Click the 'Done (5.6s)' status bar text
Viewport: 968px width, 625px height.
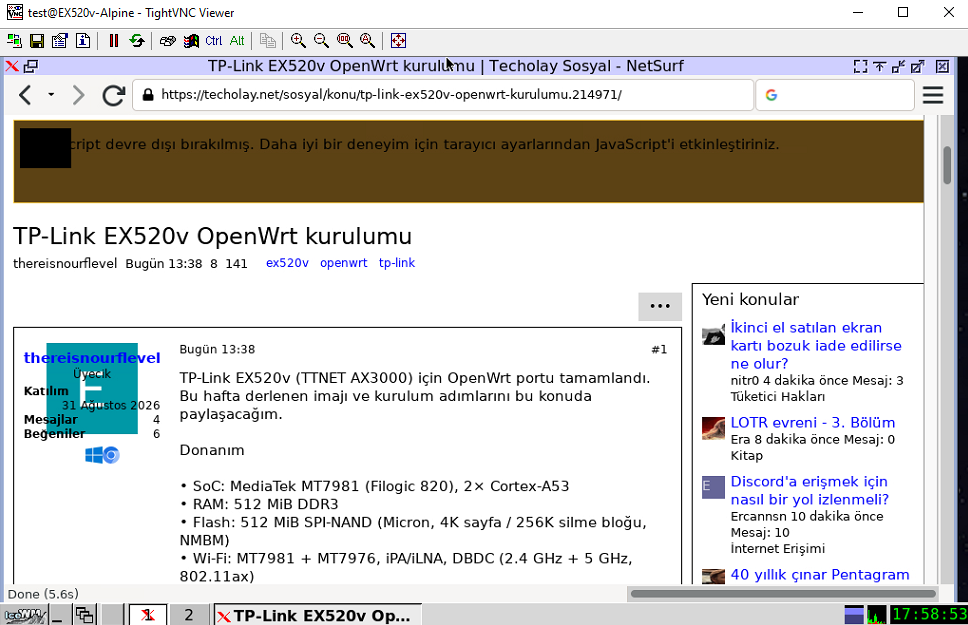tap(43, 594)
